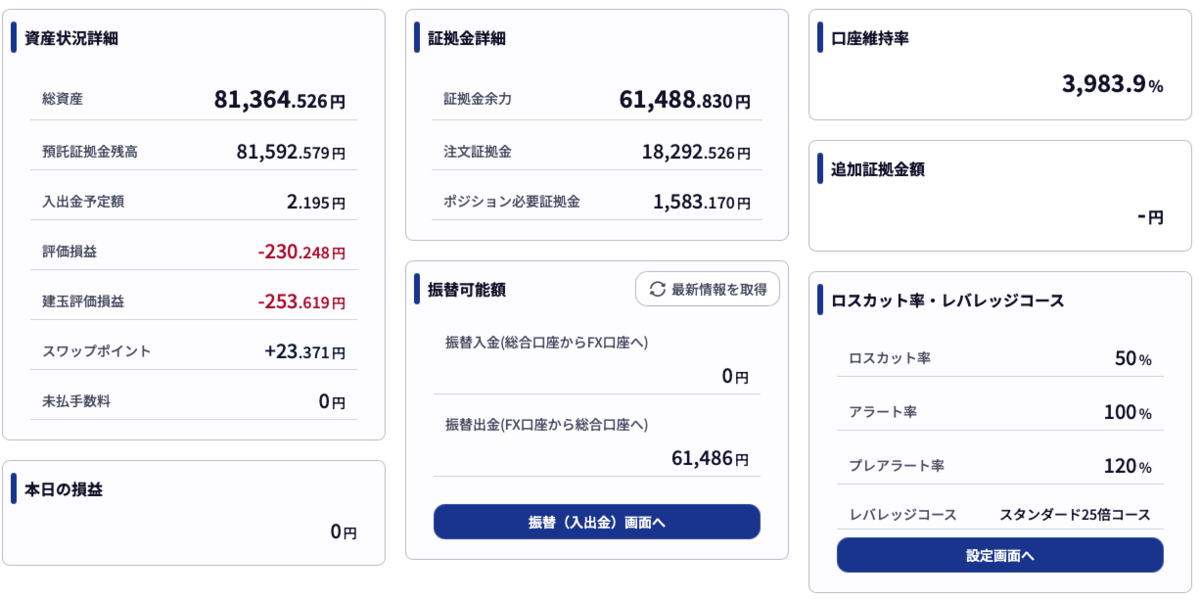Click the 証拠金余力 amount 61,488.830円
1200x600 pixels.
click(x=685, y=100)
